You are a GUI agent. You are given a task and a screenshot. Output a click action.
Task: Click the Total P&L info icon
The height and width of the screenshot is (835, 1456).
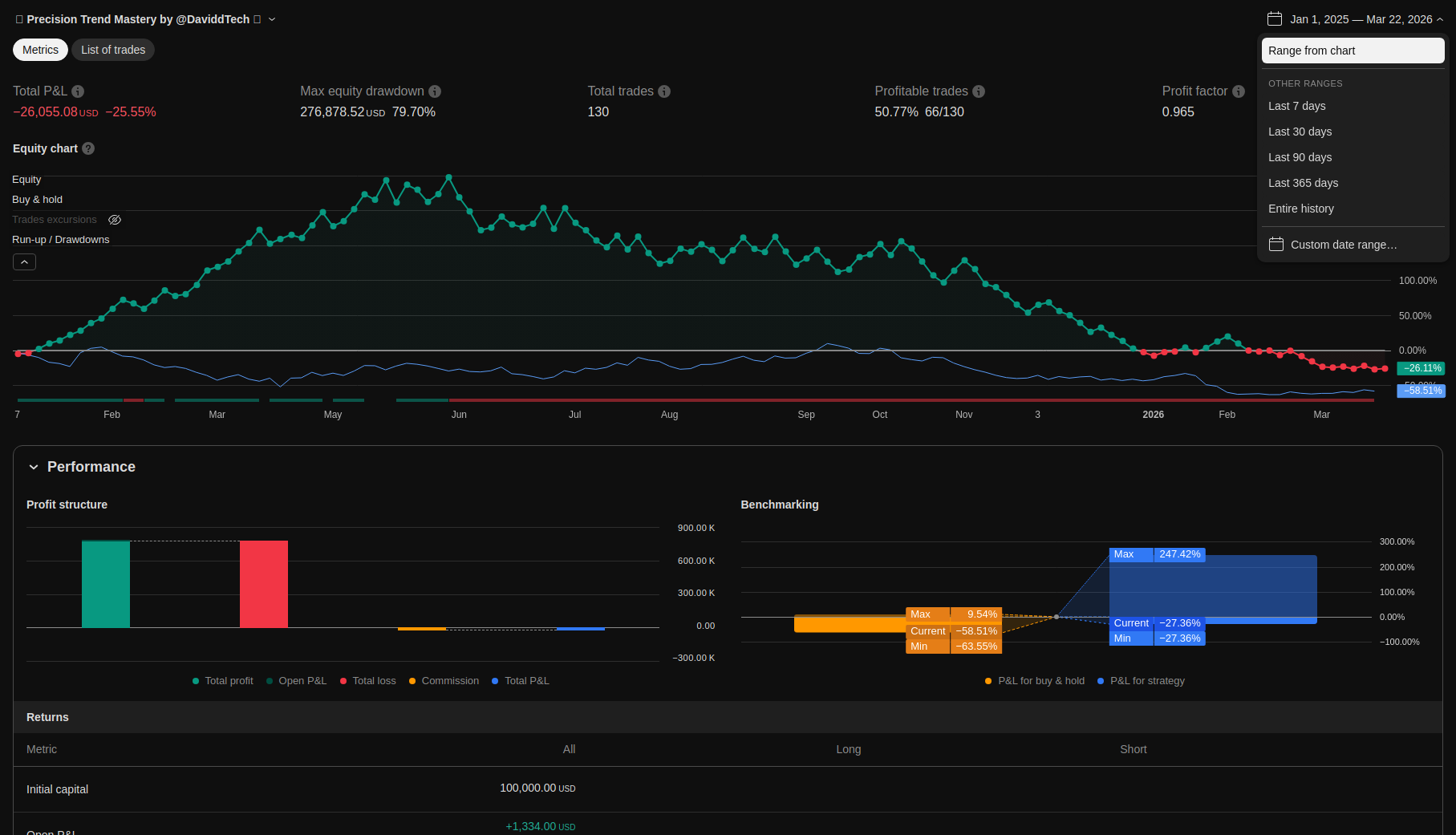(78, 91)
